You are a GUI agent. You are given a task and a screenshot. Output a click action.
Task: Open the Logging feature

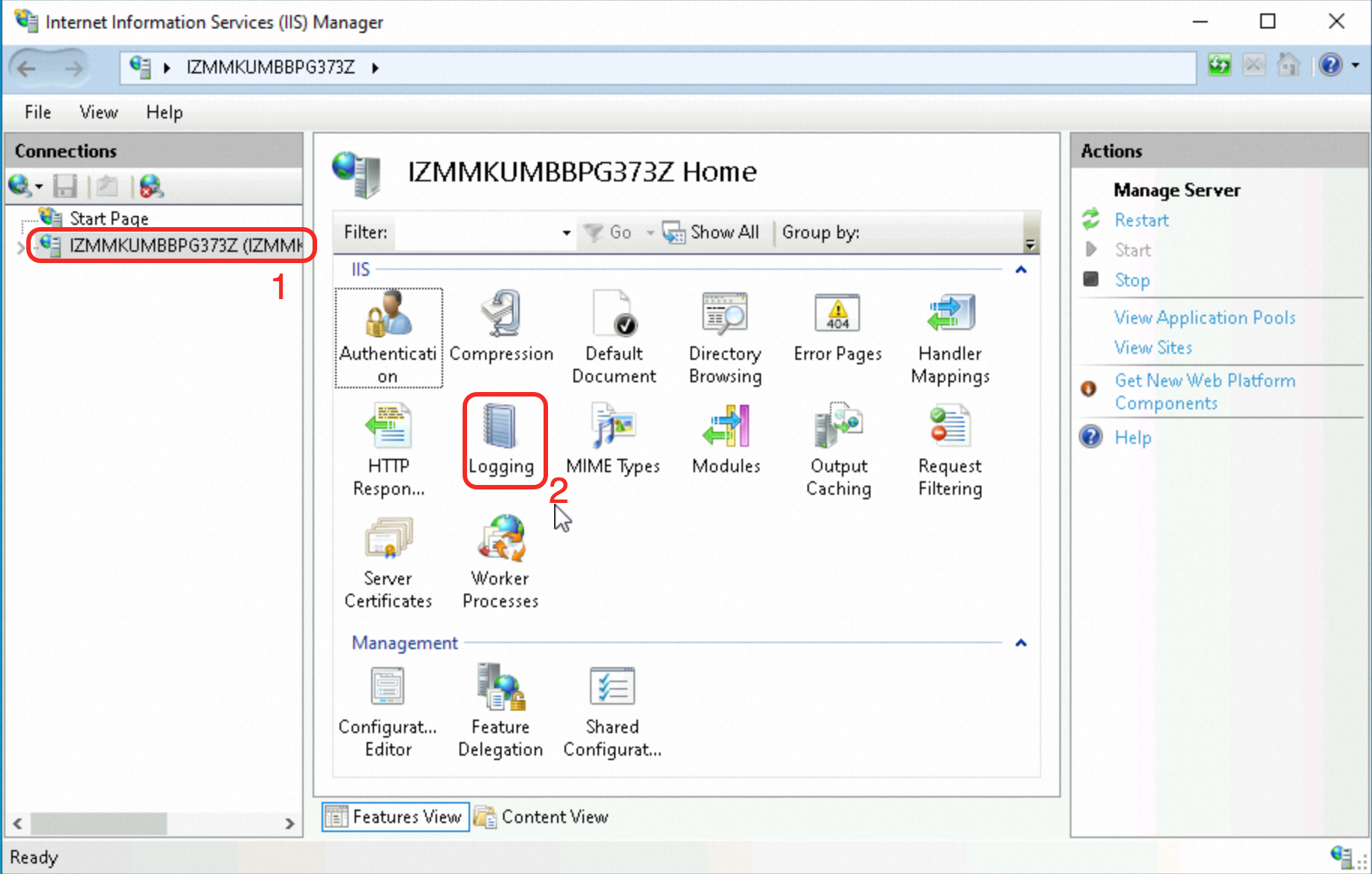(x=501, y=440)
